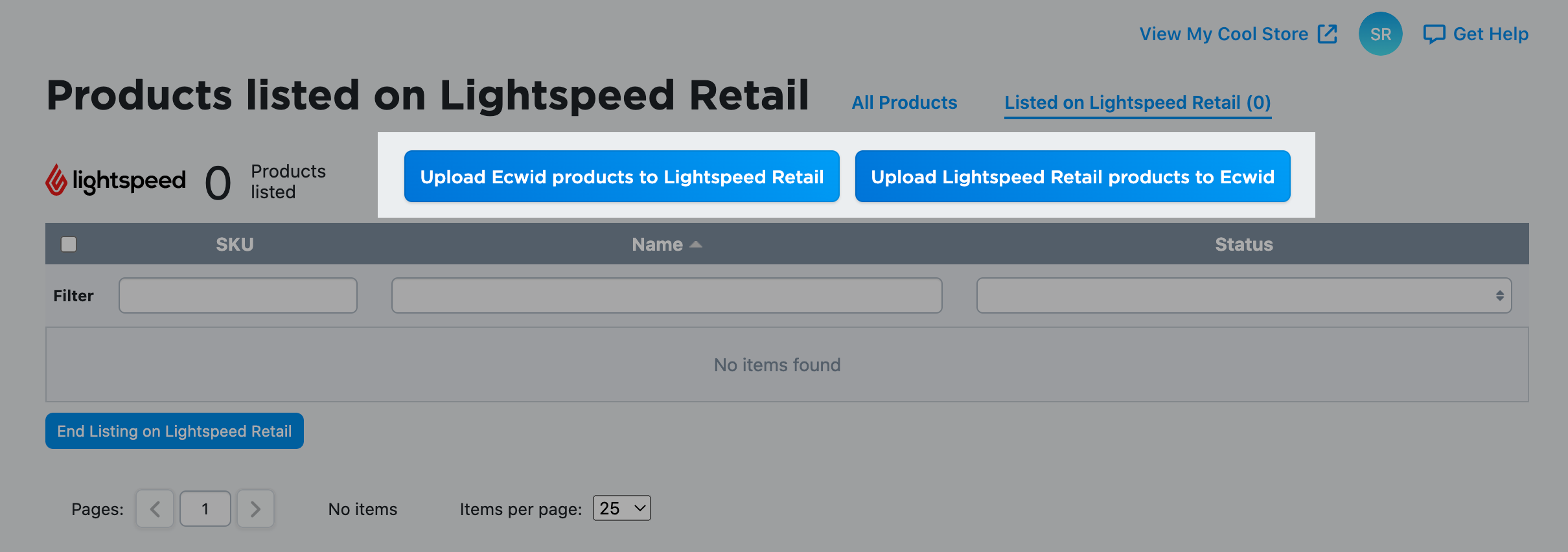Image resolution: width=1568 pixels, height=552 pixels.
Task: Click the 'Products listed' count label
Action: click(x=288, y=181)
